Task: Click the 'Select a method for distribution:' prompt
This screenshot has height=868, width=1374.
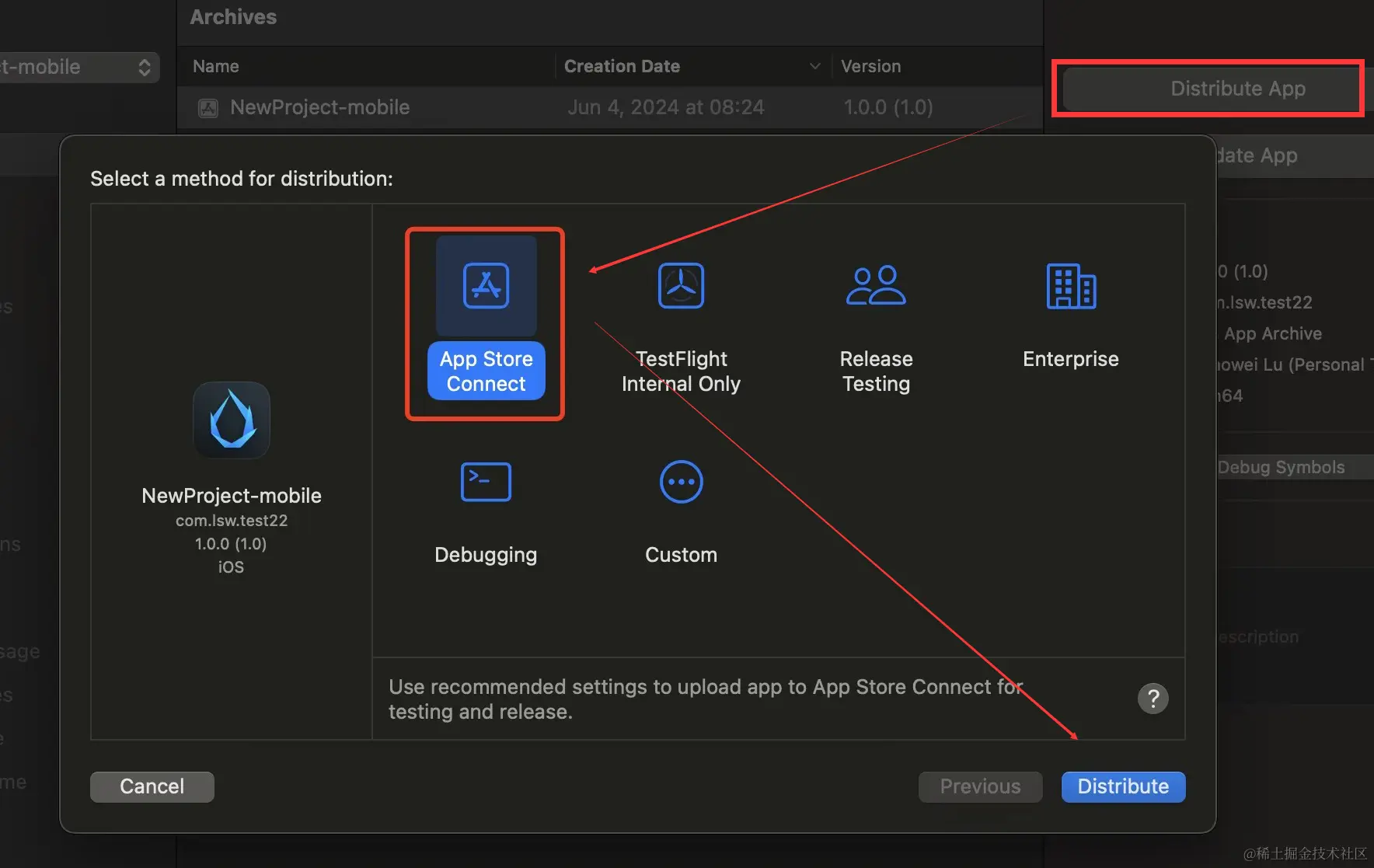Action: [x=242, y=179]
